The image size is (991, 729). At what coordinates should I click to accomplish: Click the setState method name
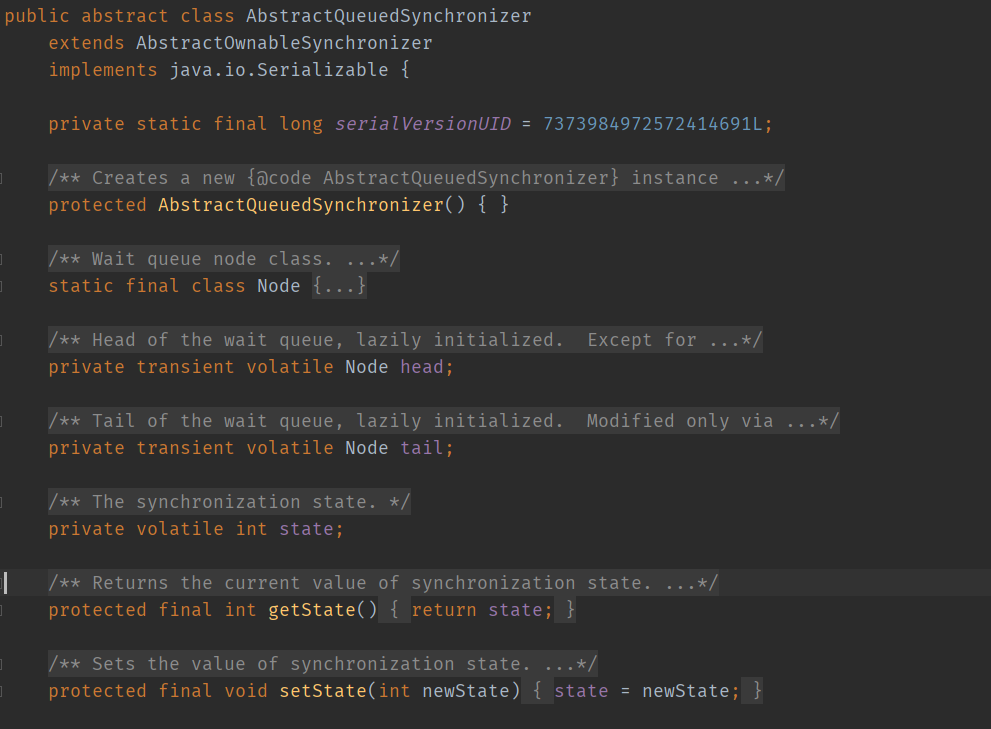coord(323,690)
